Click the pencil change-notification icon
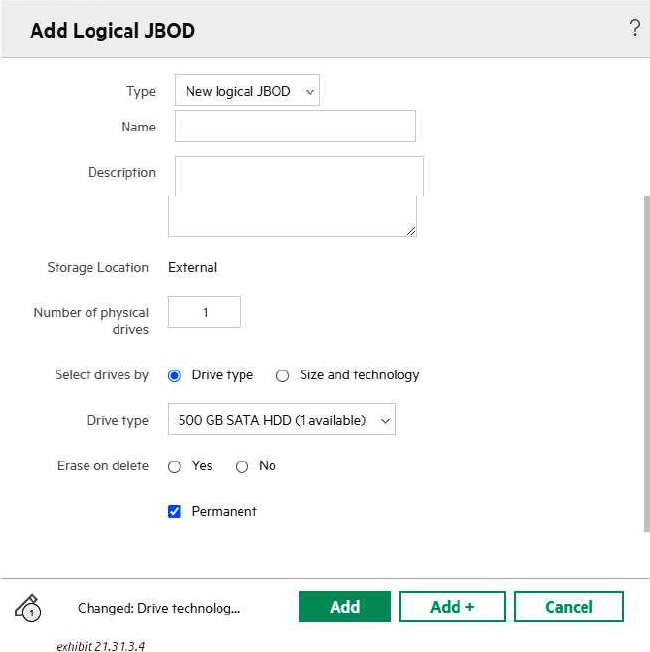This screenshot has width=650, height=652. [28, 607]
